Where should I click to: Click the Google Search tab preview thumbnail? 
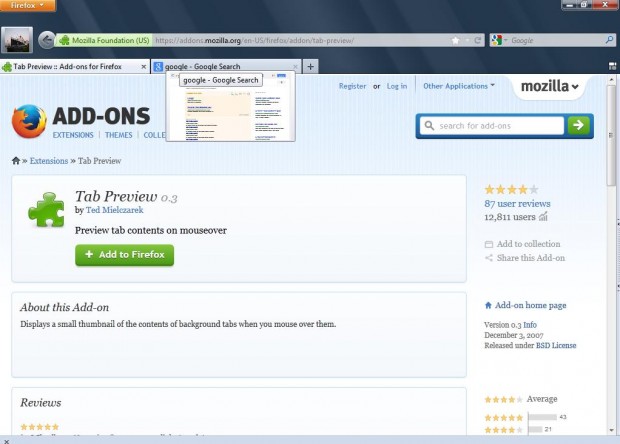pyautogui.click(x=231, y=107)
